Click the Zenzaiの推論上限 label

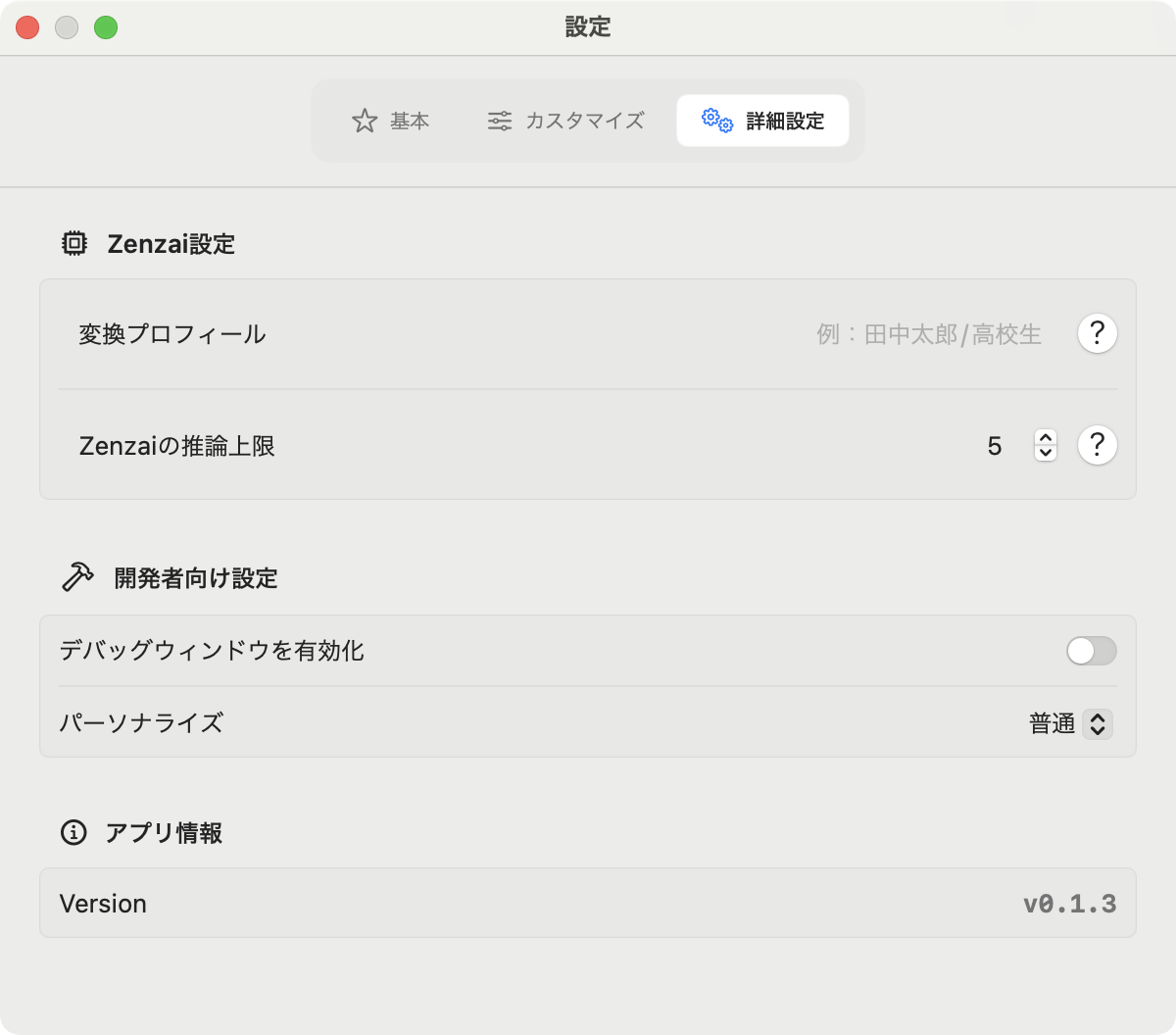(176, 446)
